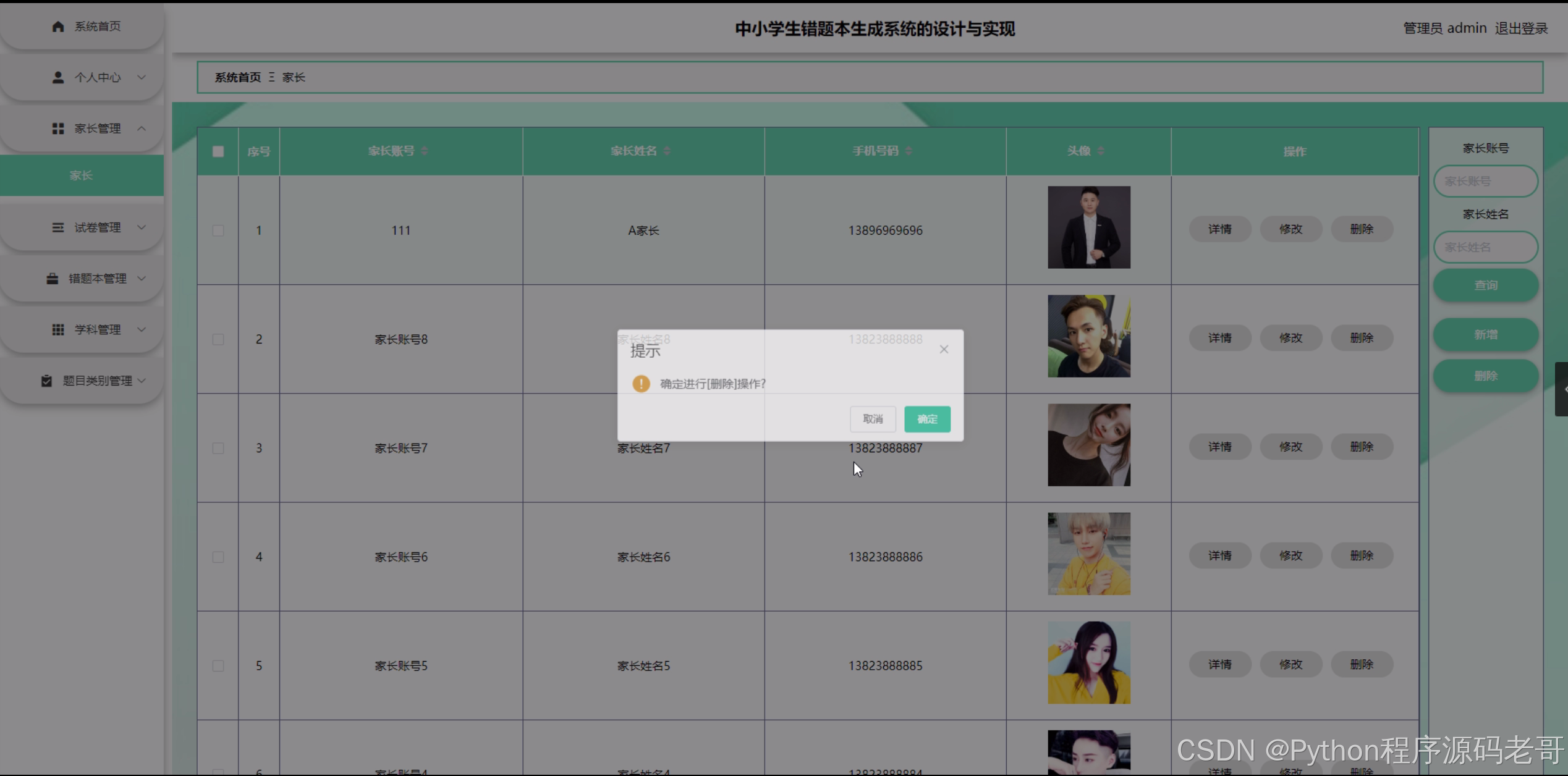Click the clipboard icon for 题目类别管理
Viewport: 1568px width, 776px height.
click(46, 381)
